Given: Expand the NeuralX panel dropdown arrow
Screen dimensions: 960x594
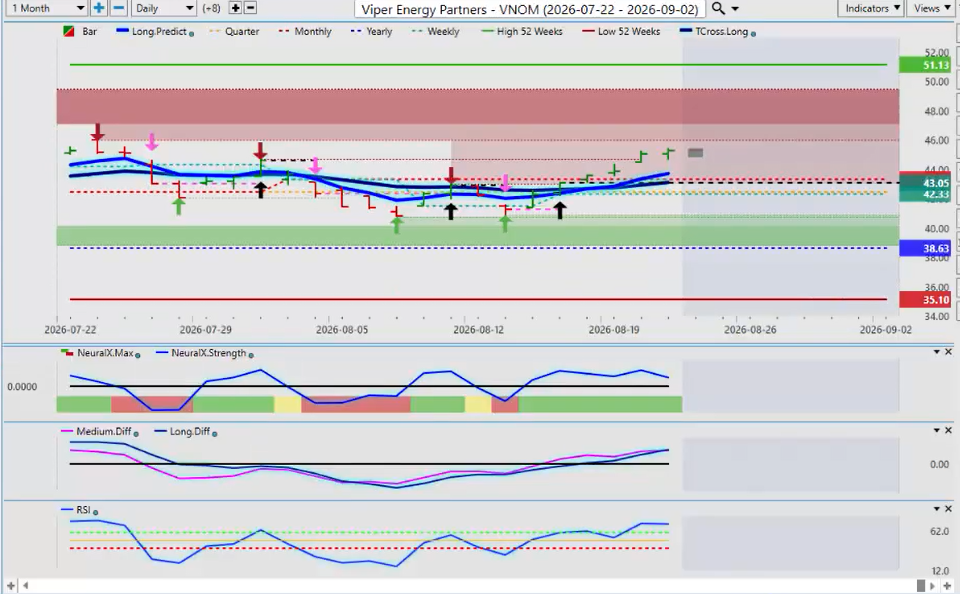Looking at the screenshot, I should pyautogui.click(x=936, y=352).
